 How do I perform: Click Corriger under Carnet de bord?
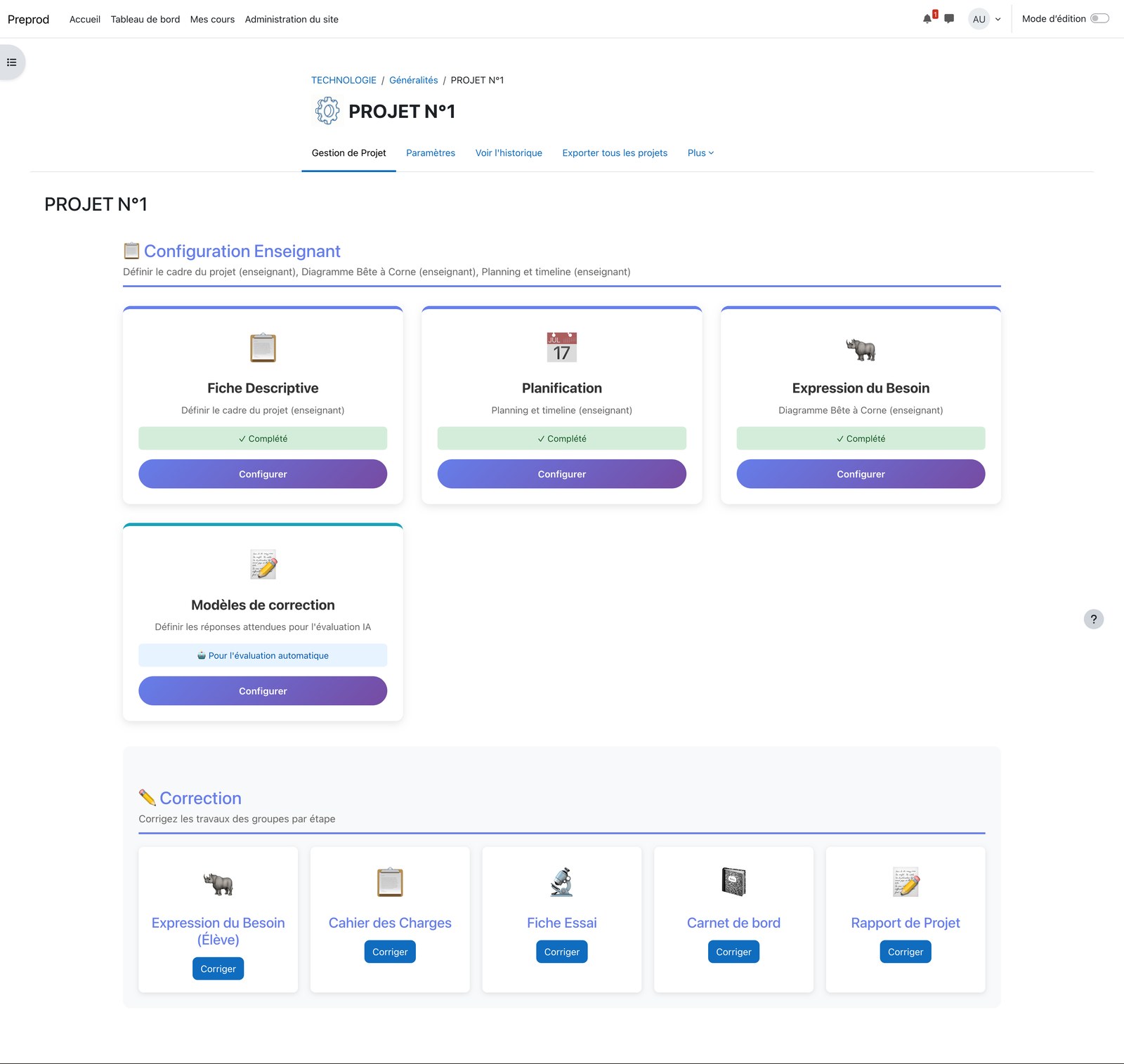click(733, 952)
